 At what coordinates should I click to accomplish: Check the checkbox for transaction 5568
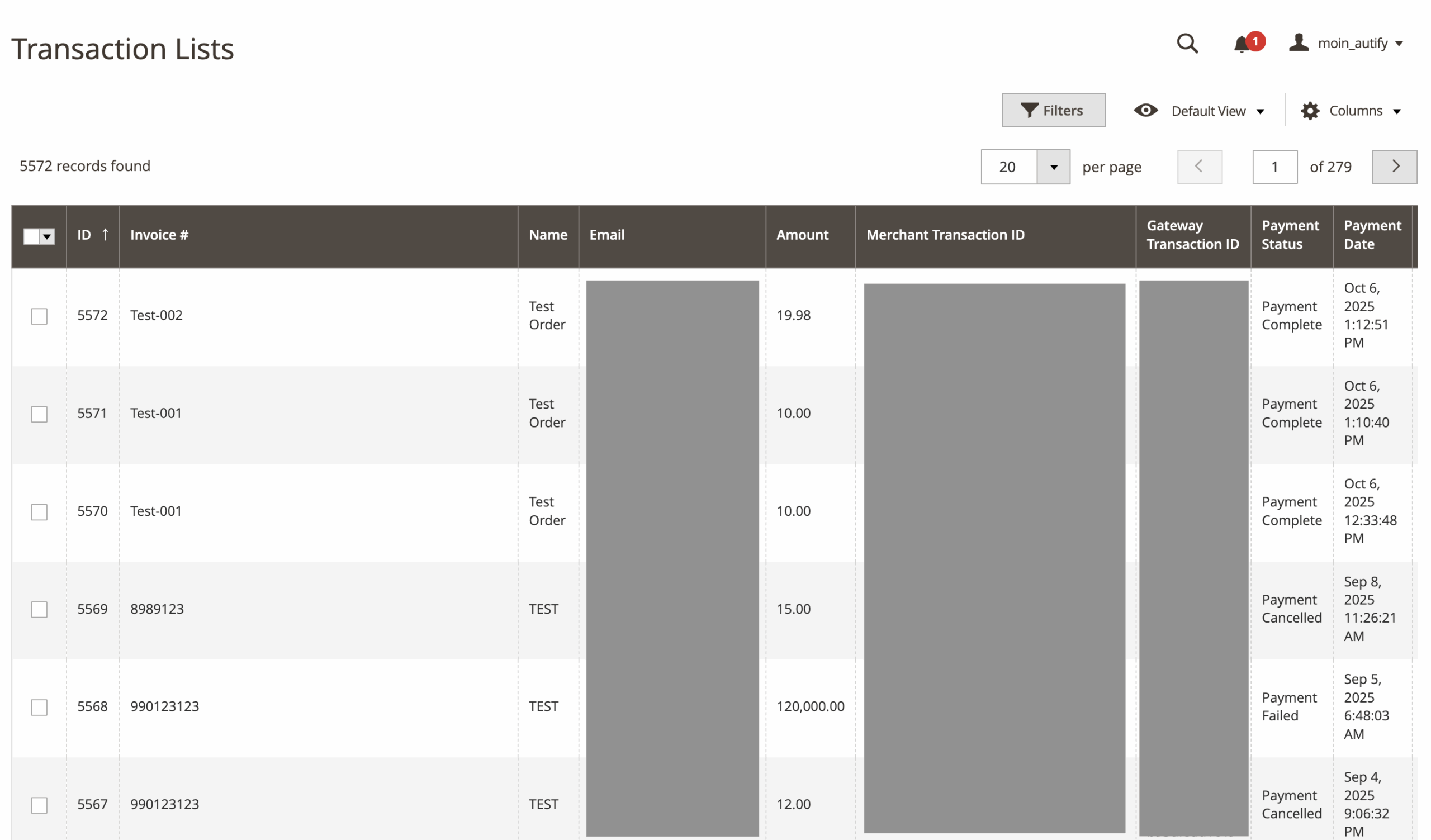pos(39,708)
